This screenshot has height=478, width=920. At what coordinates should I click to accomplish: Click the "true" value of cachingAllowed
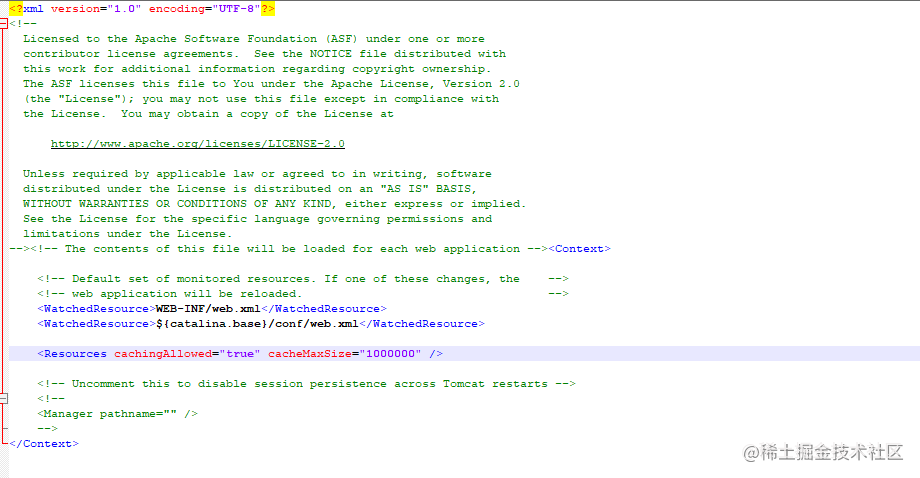(x=239, y=354)
